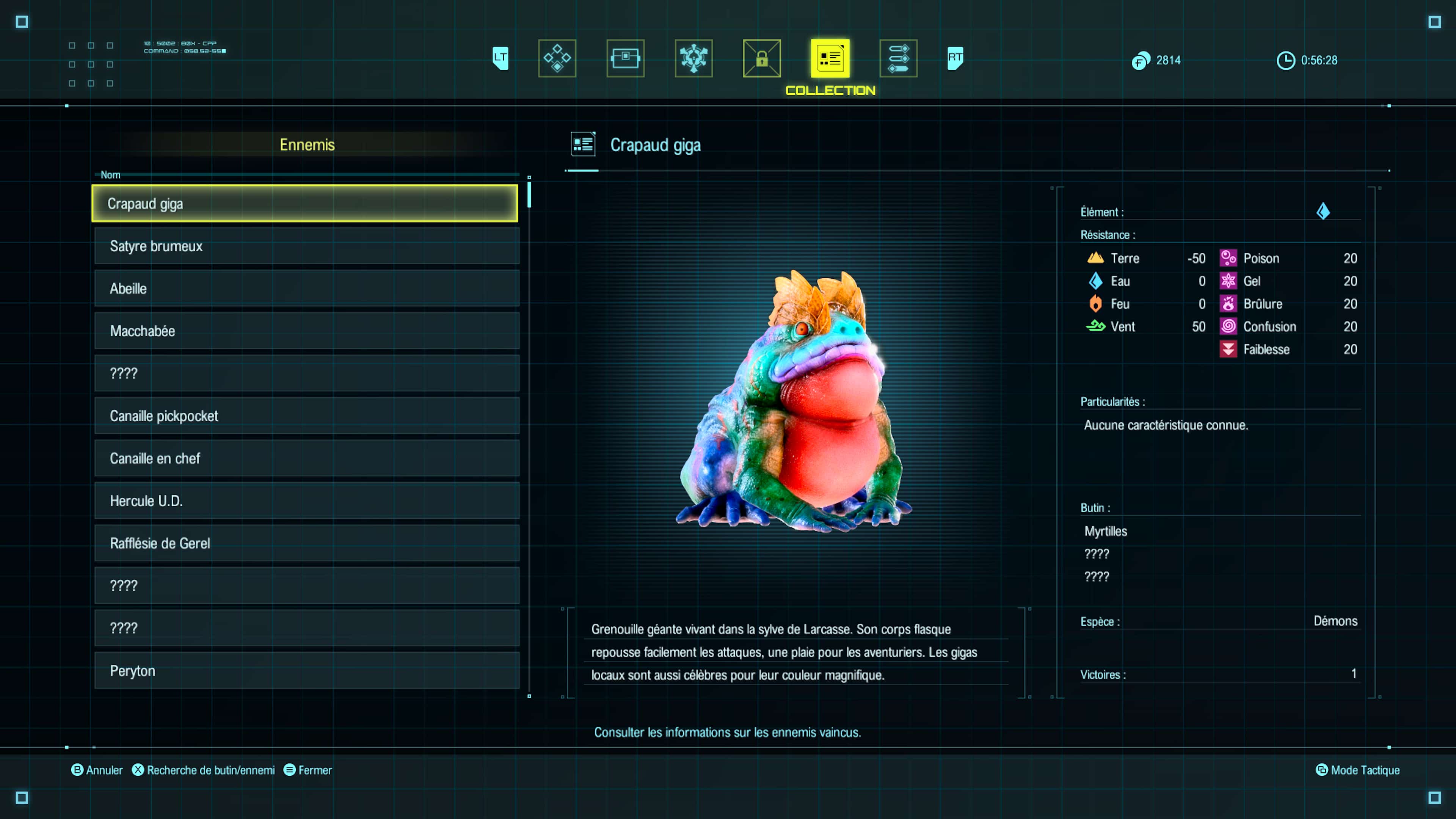Image resolution: width=1456 pixels, height=819 pixels.
Task: Select the ???? entry below Macchabée
Action: (x=307, y=373)
